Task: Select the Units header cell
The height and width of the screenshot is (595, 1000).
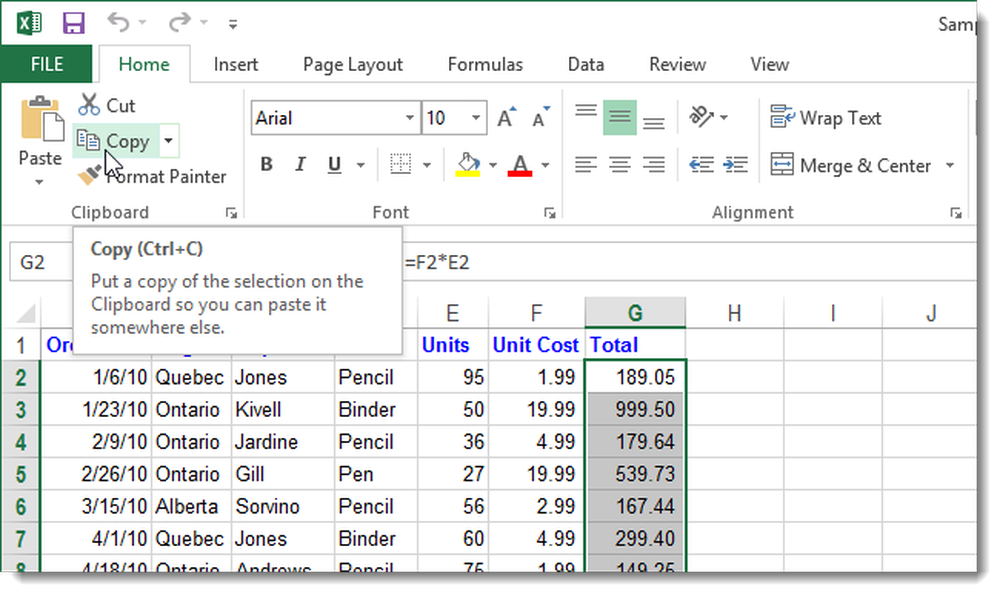Action: coord(453,345)
